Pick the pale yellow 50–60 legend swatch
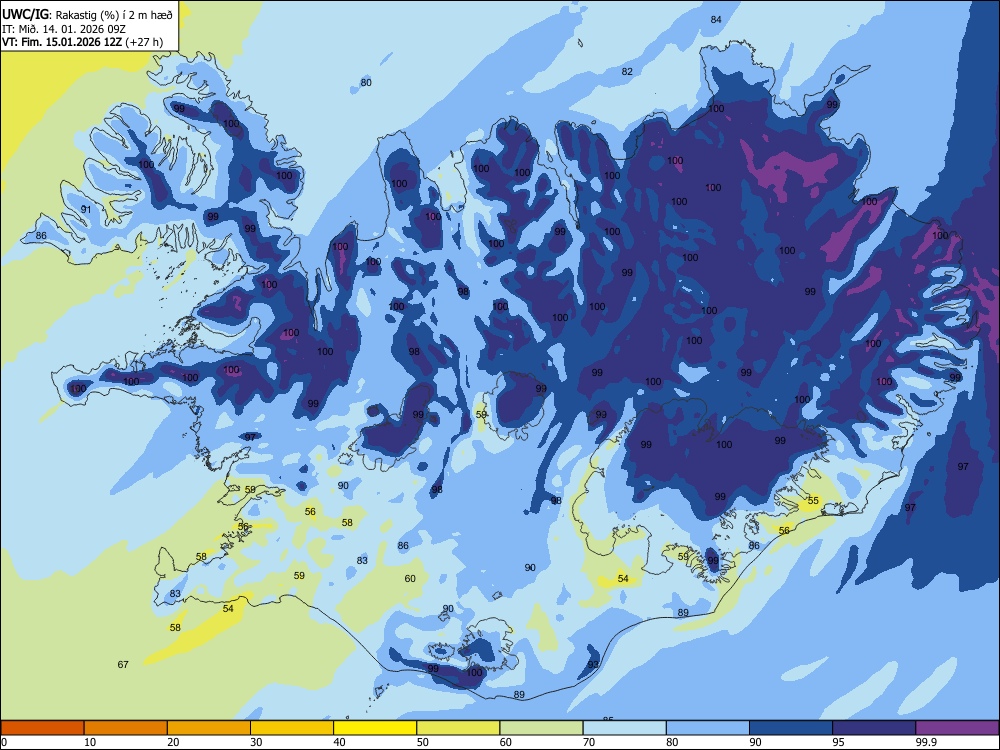Screen dimensions: 1000x750 (459, 728)
